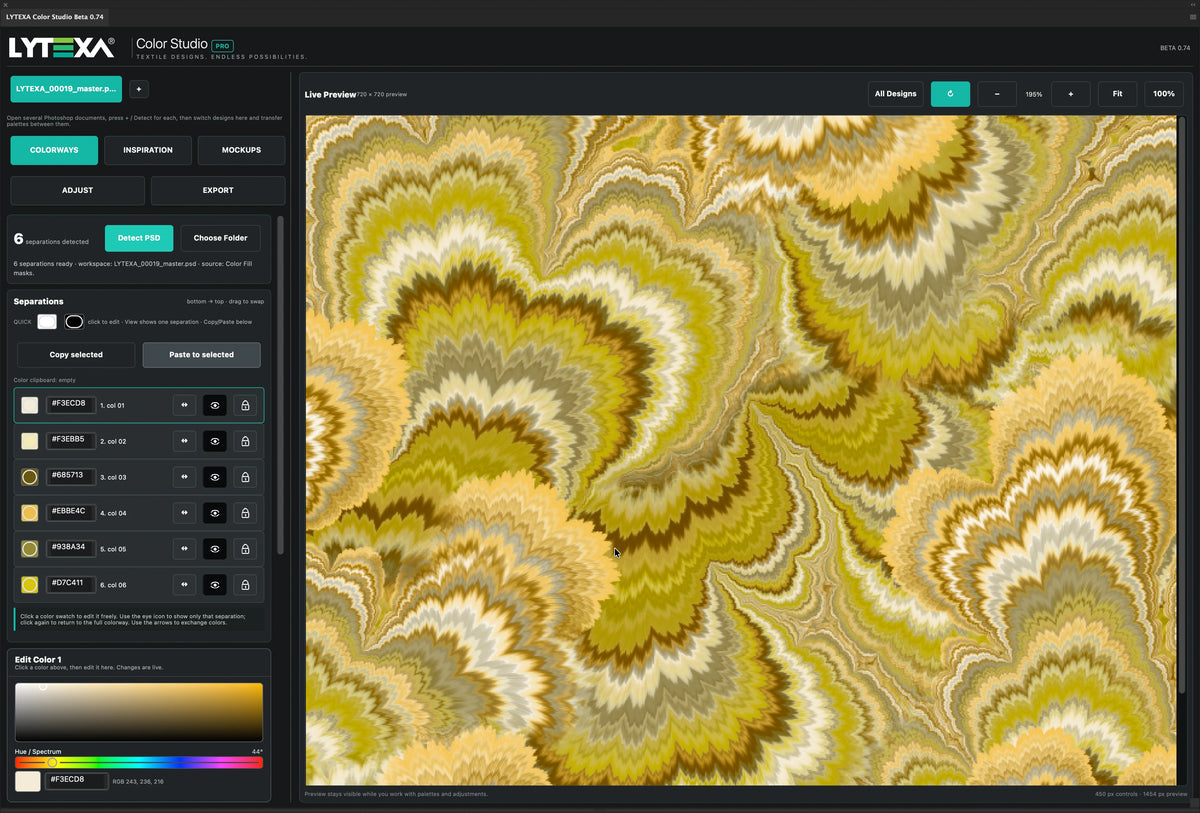Swap colors using col 02 arrows icon
This screenshot has width=1200, height=813.
coord(184,441)
